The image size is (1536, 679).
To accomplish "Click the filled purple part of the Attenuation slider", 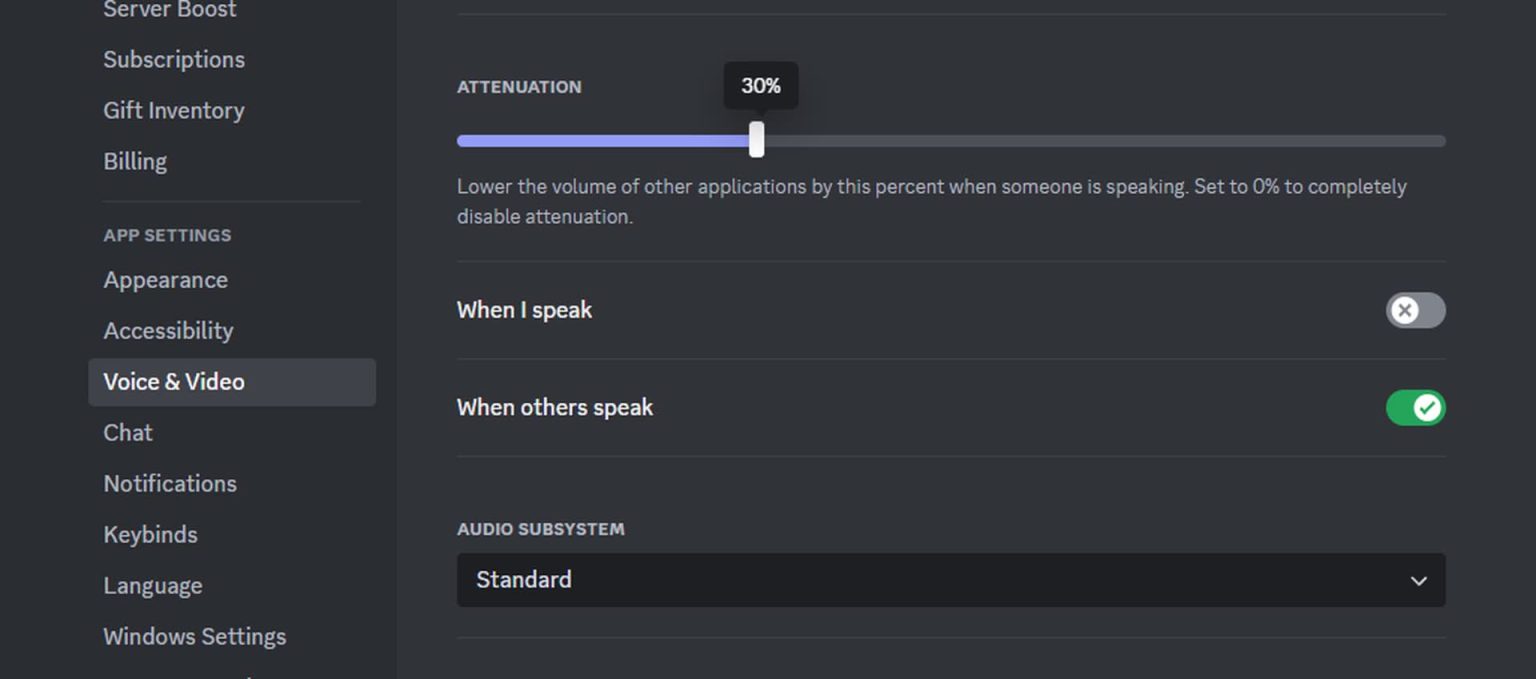I will click(x=600, y=141).
